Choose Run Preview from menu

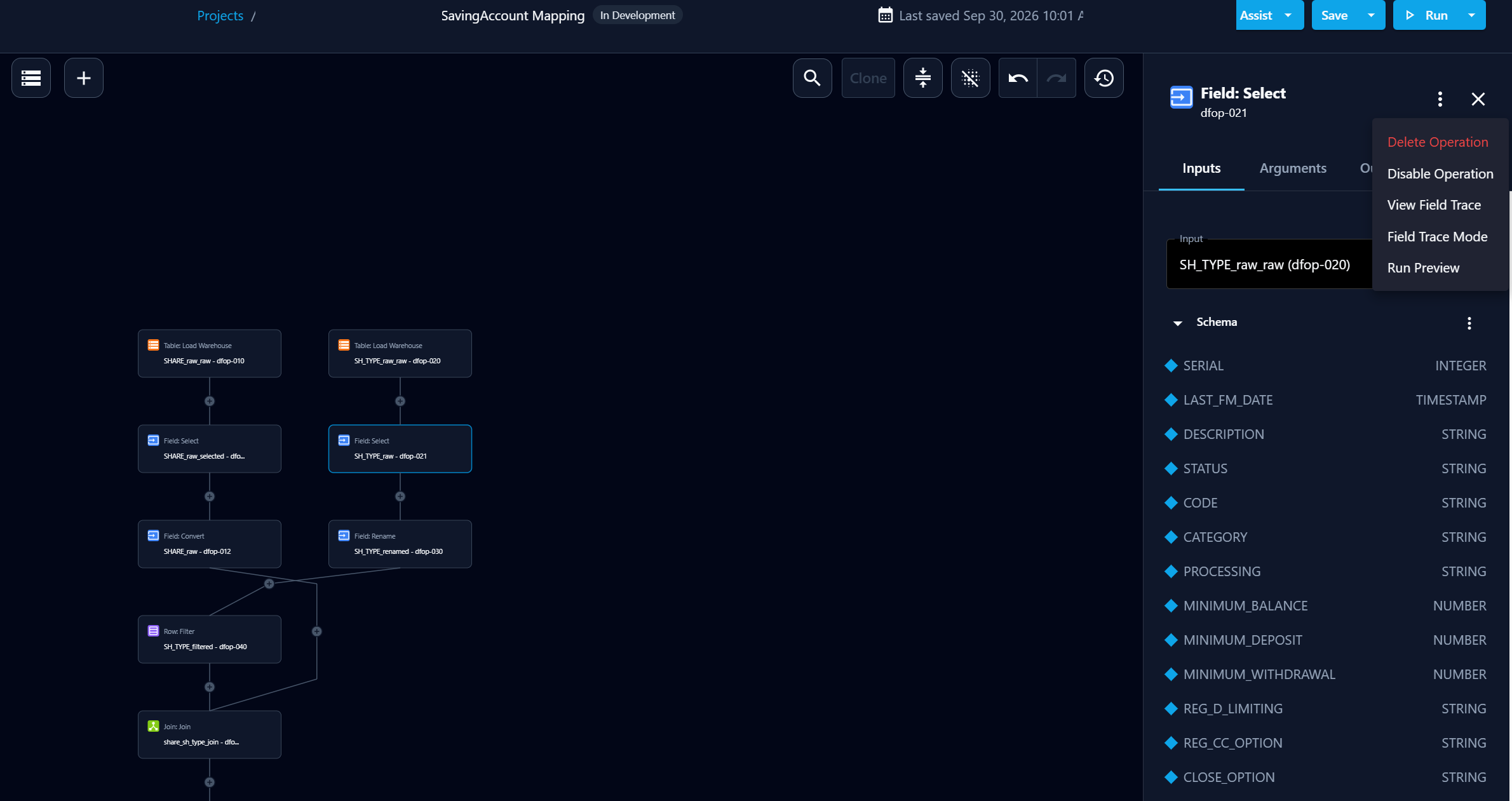click(x=1423, y=267)
